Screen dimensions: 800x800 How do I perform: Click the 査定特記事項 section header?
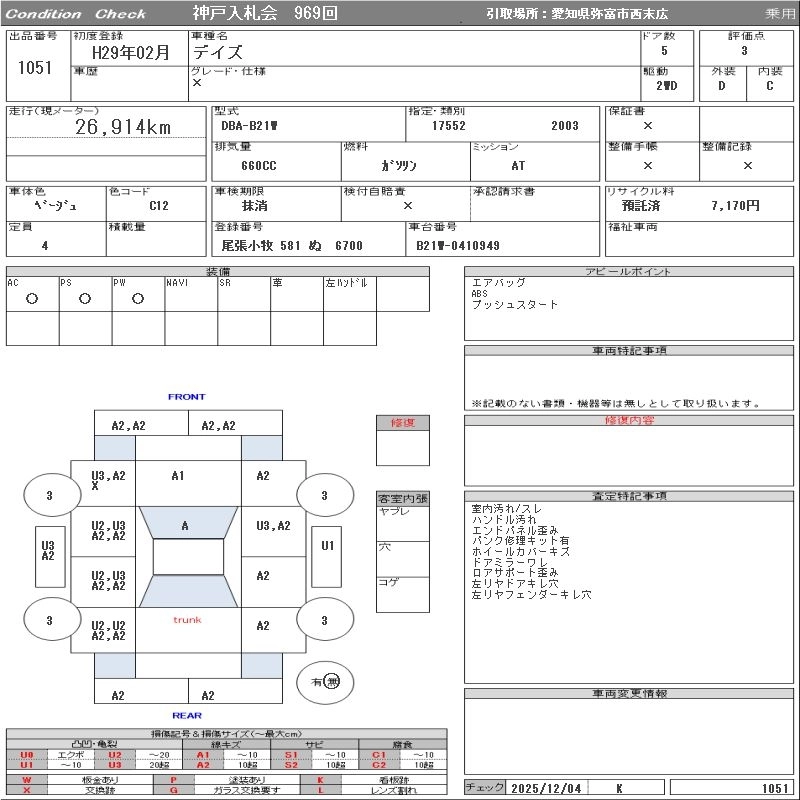[x=629, y=496]
